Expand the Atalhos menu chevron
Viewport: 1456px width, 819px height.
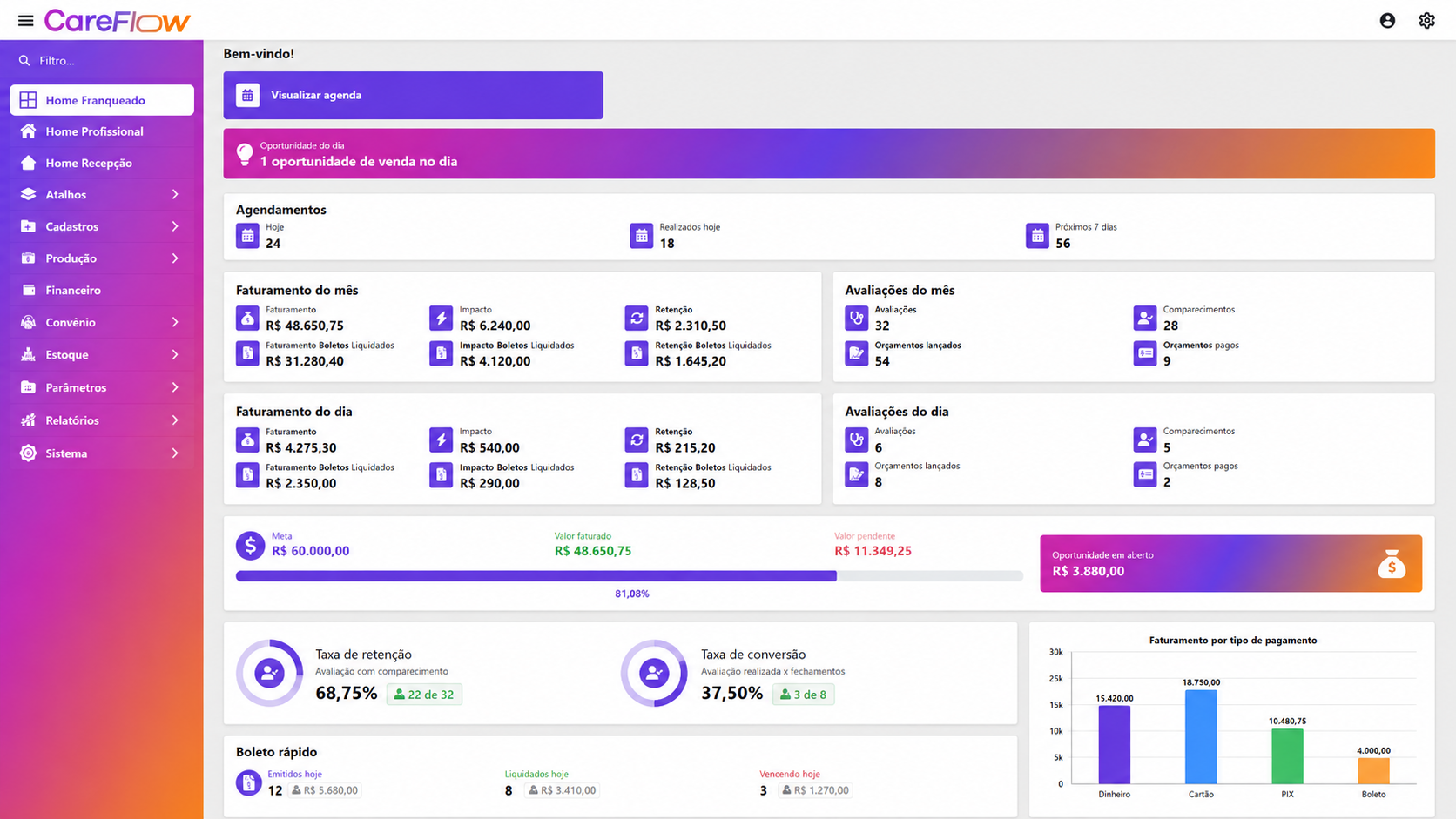click(175, 194)
